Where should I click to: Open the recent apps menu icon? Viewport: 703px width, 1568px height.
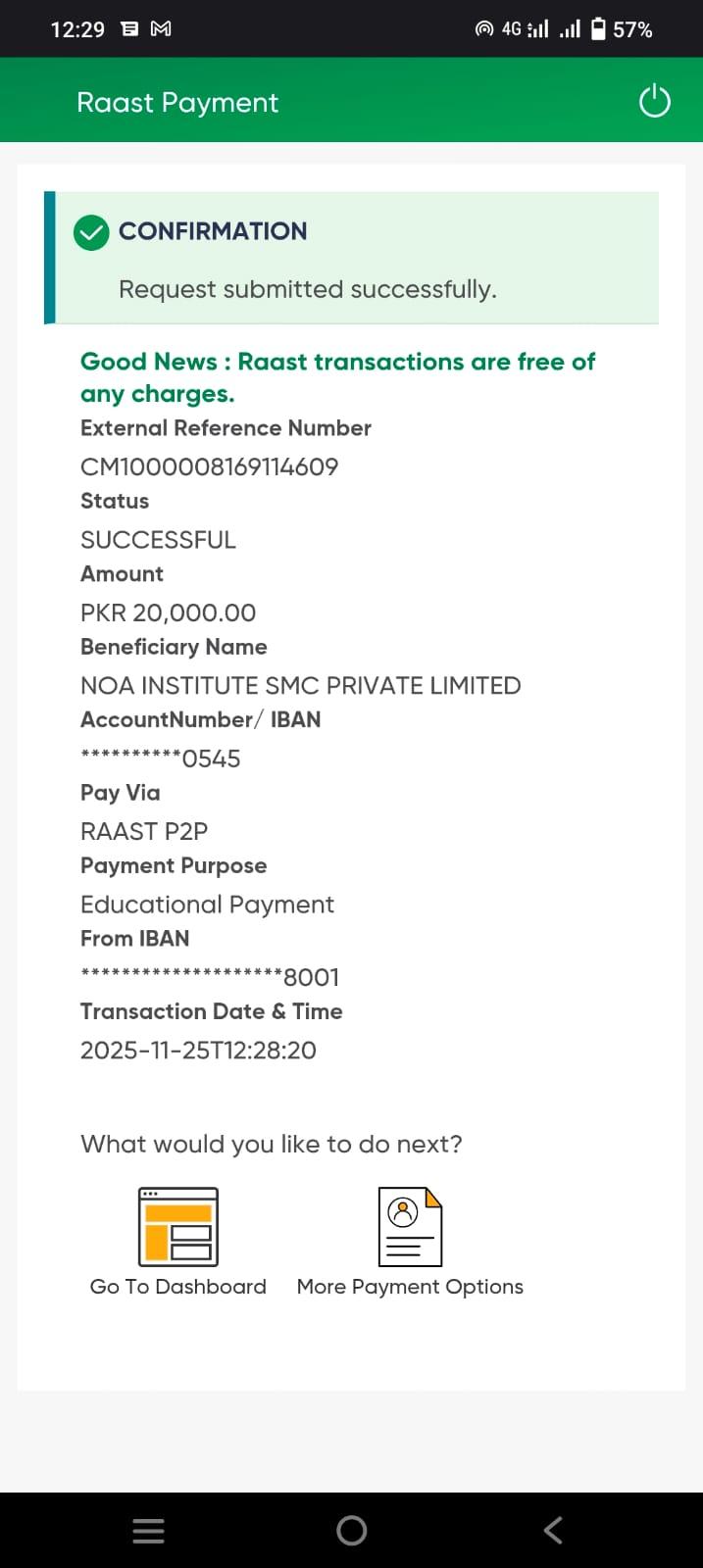tap(148, 1531)
